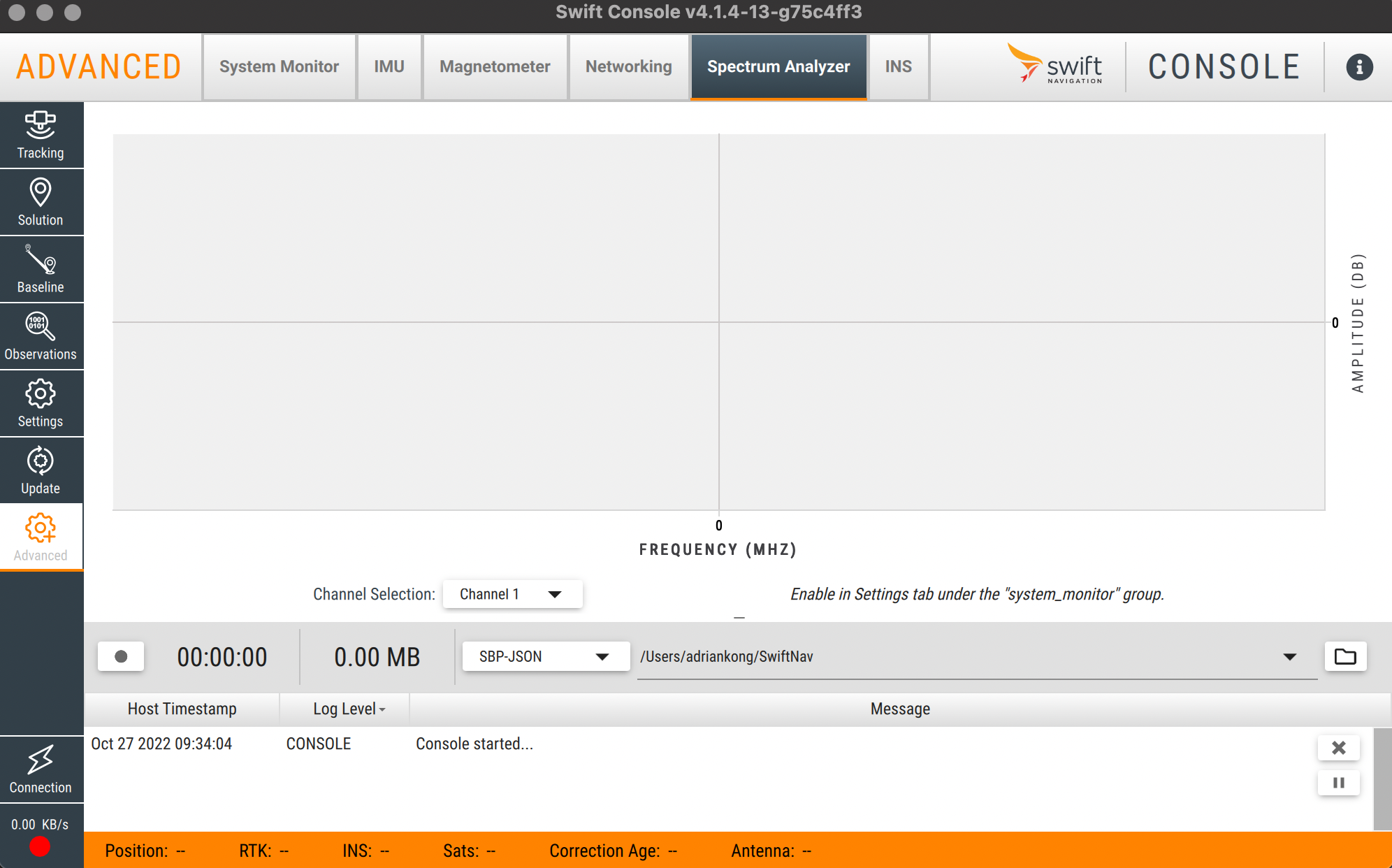The image size is (1392, 868).
Task: Expand the Channel Selection dropdown
Action: point(512,594)
